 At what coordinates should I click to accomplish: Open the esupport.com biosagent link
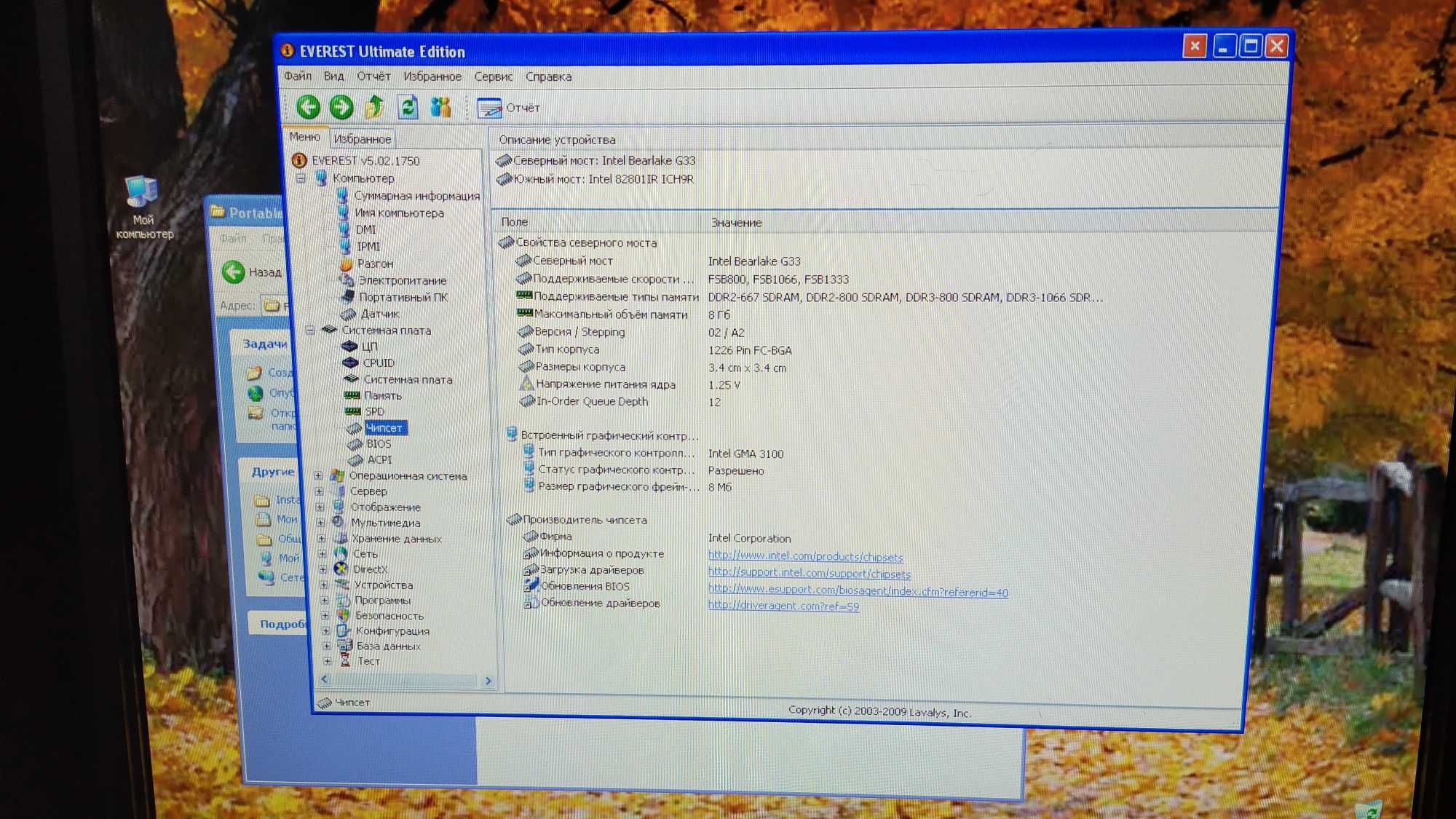click(x=858, y=591)
